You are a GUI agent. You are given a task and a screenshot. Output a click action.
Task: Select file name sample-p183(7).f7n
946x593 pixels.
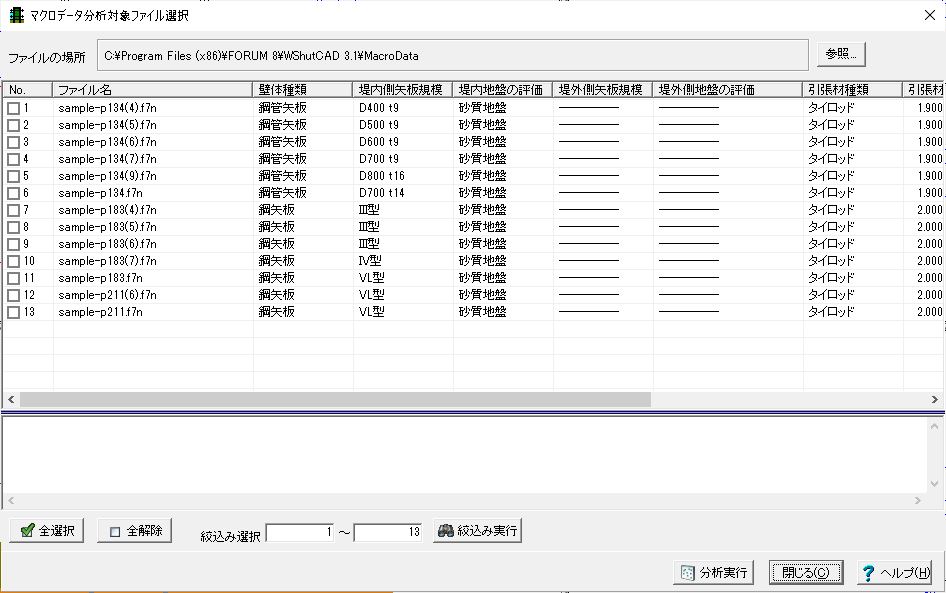[x=107, y=261]
